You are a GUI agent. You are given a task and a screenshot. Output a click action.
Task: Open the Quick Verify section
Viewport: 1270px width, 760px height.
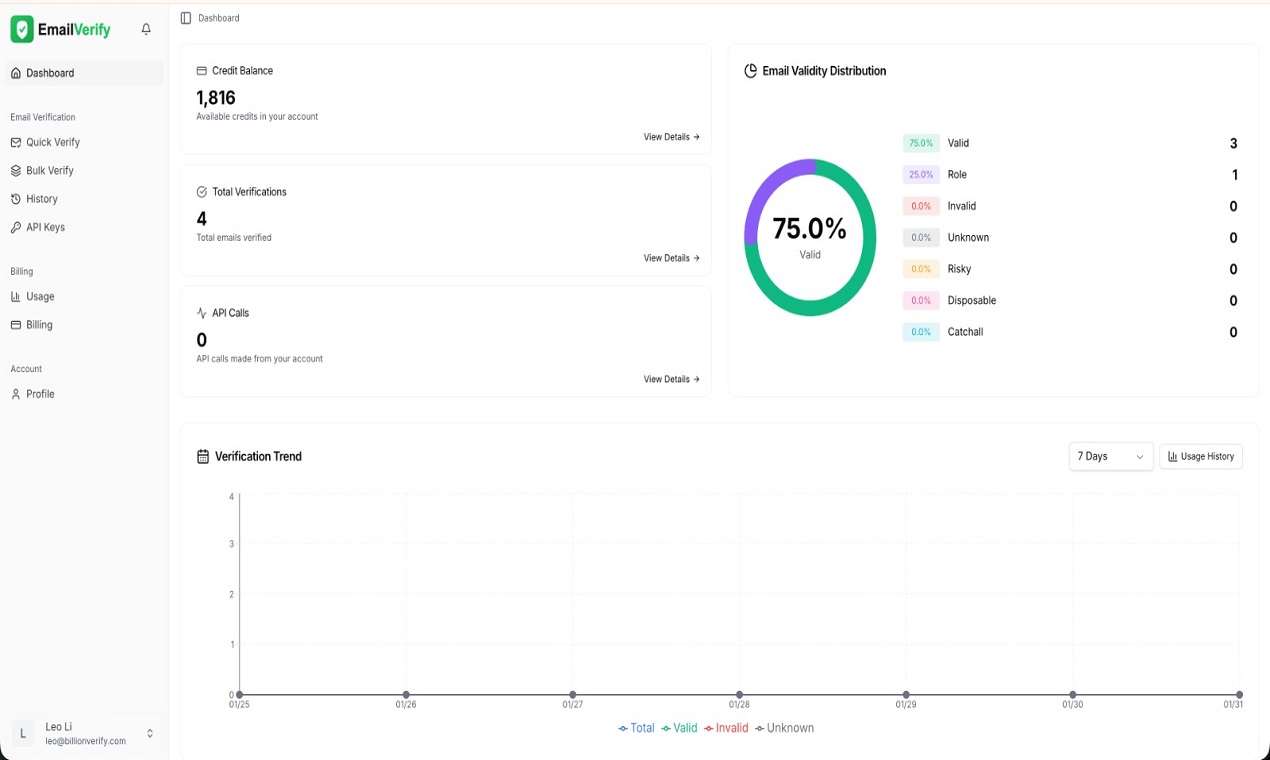tap(51, 142)
